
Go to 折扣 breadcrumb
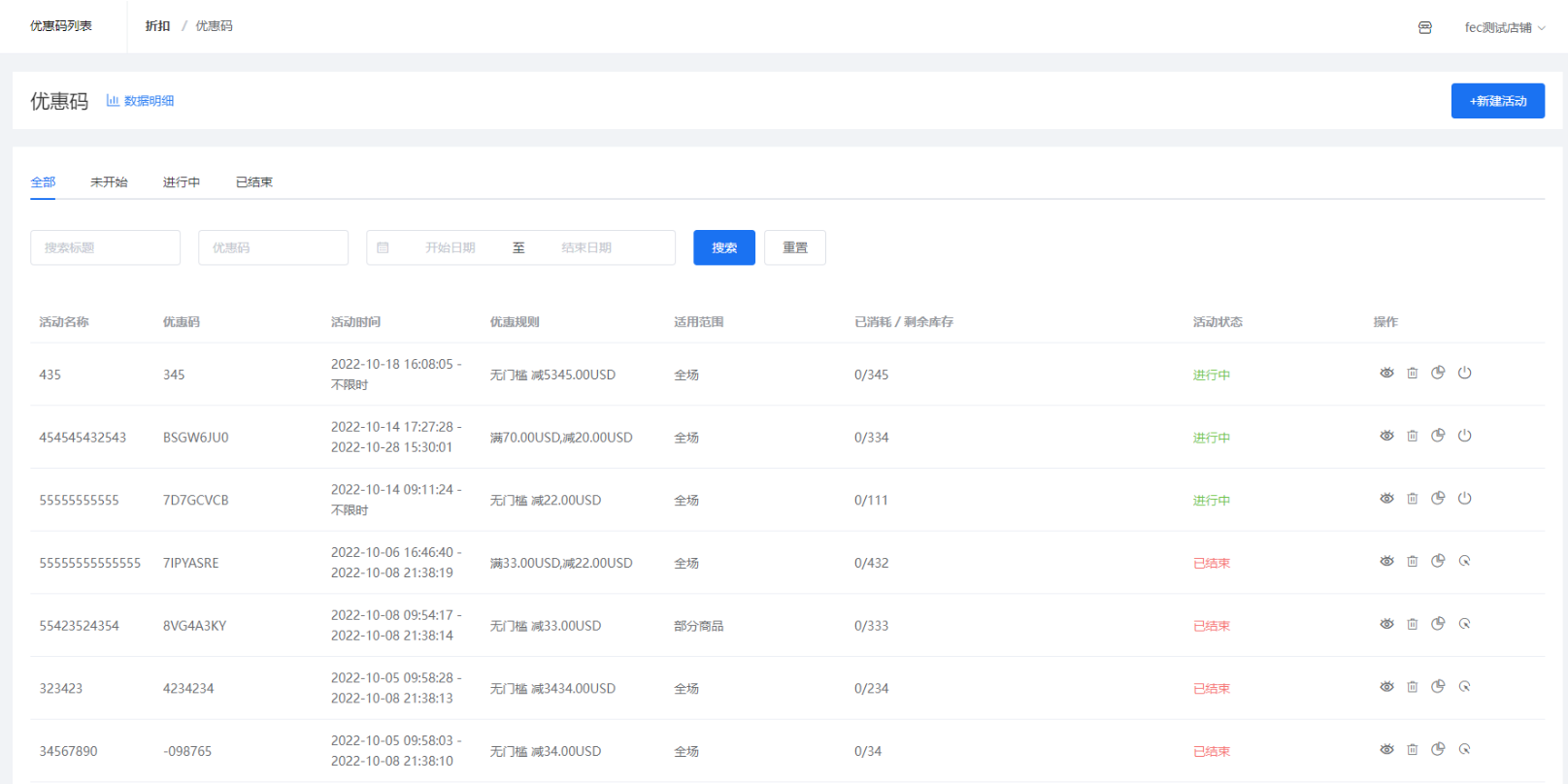pyautogui.click(x=157, y=26)
